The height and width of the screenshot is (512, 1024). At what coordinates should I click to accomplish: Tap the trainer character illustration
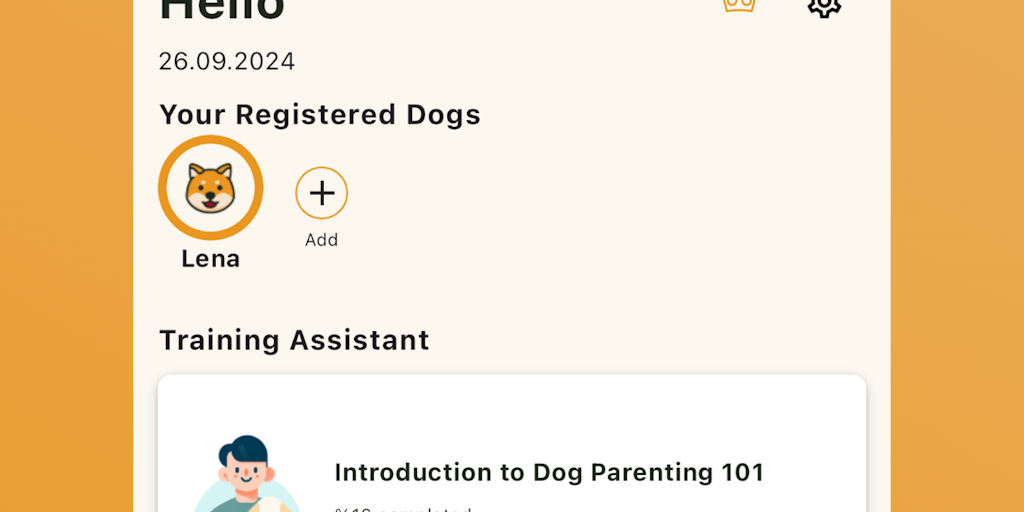245,477
